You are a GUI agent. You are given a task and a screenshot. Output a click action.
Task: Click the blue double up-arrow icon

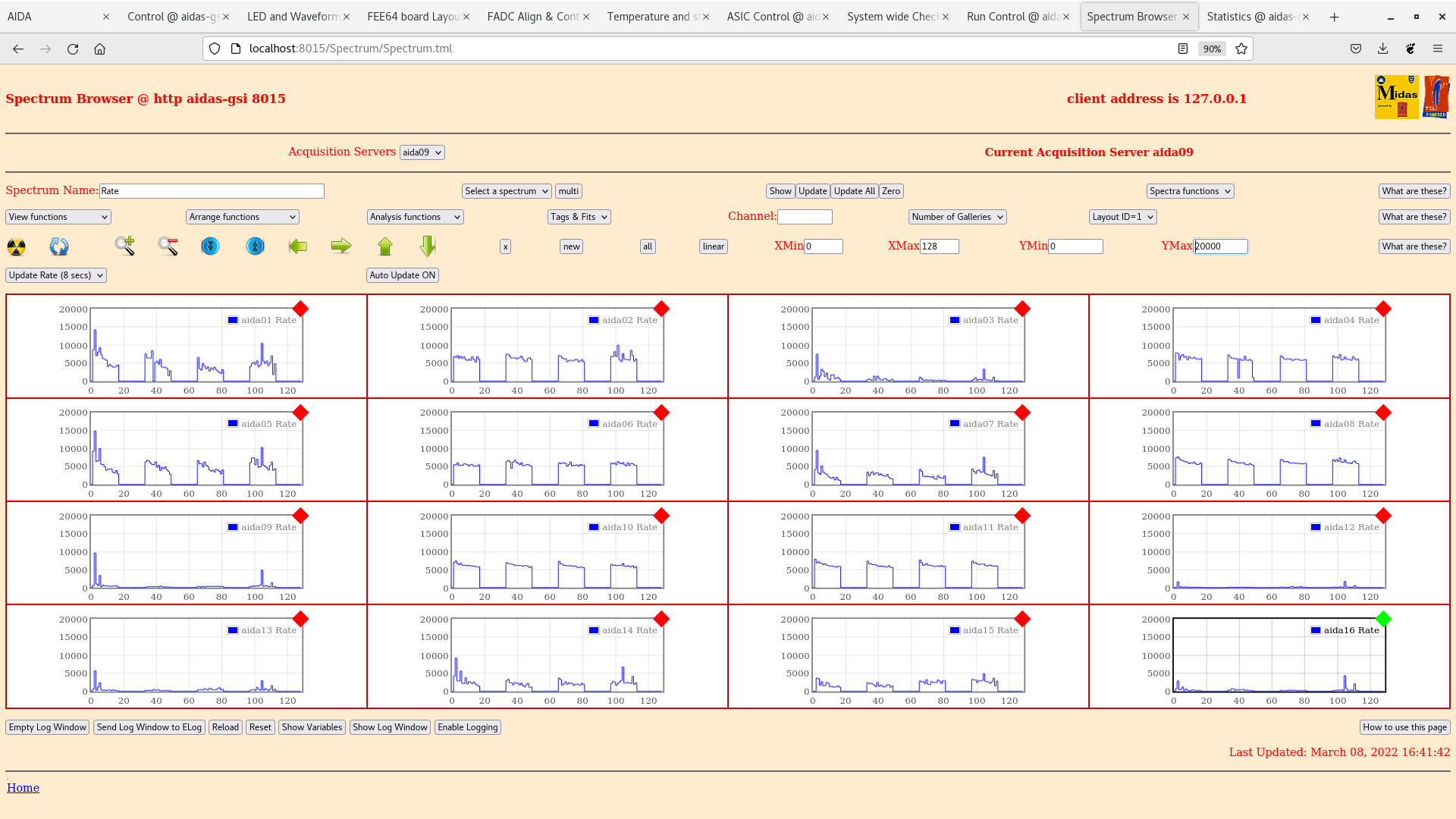[256, 246]
